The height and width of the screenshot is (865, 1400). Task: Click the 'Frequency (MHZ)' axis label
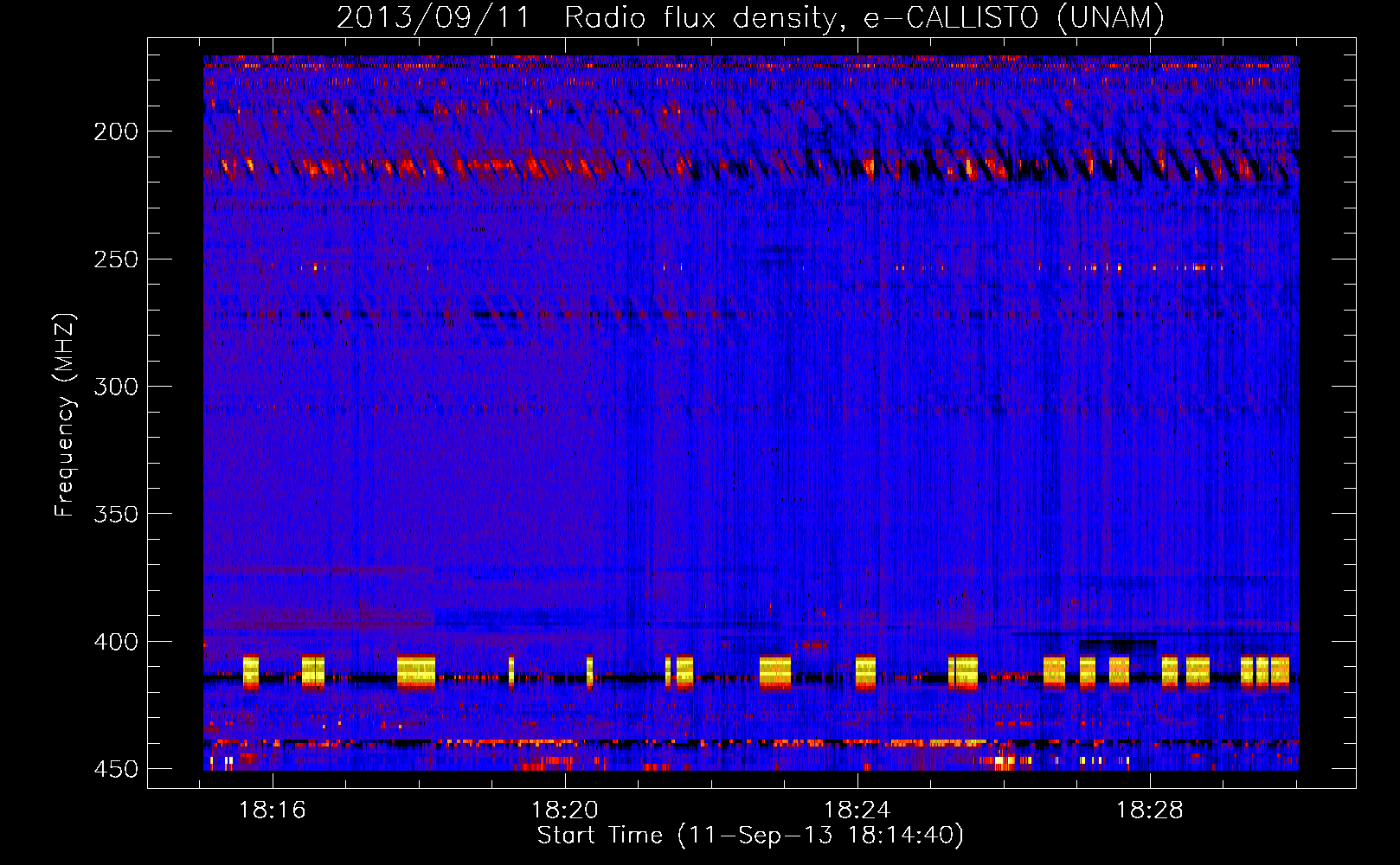65,415
